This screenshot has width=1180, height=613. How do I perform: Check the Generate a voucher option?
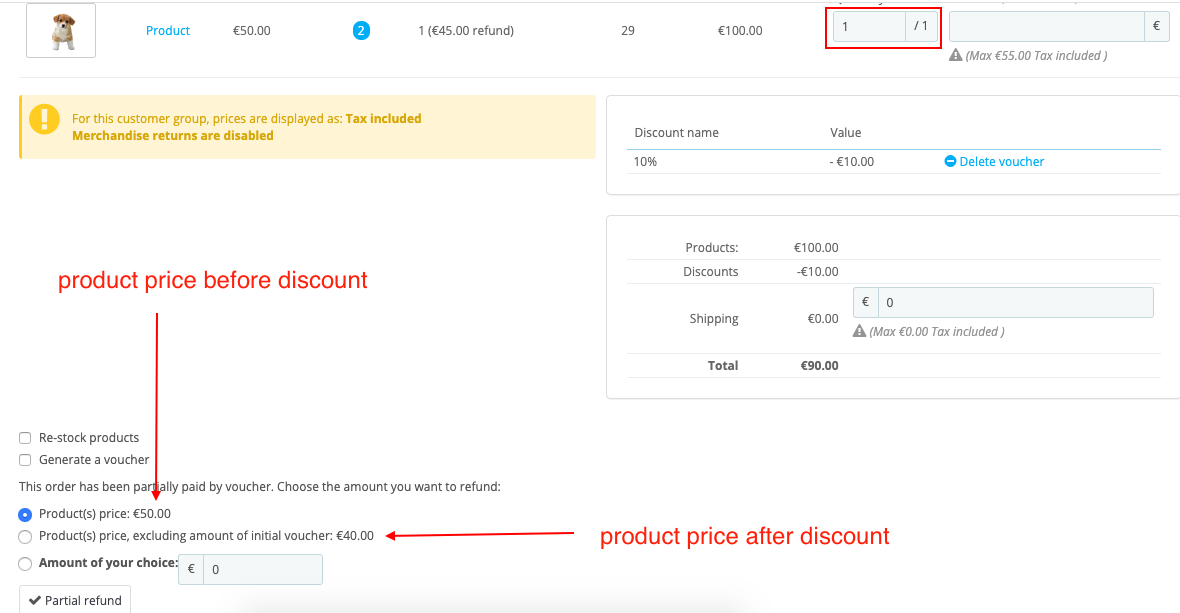[x=24, y=459]
